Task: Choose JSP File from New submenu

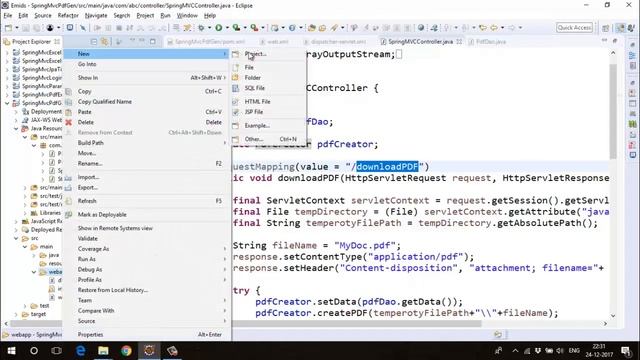Action: [269, 112]
